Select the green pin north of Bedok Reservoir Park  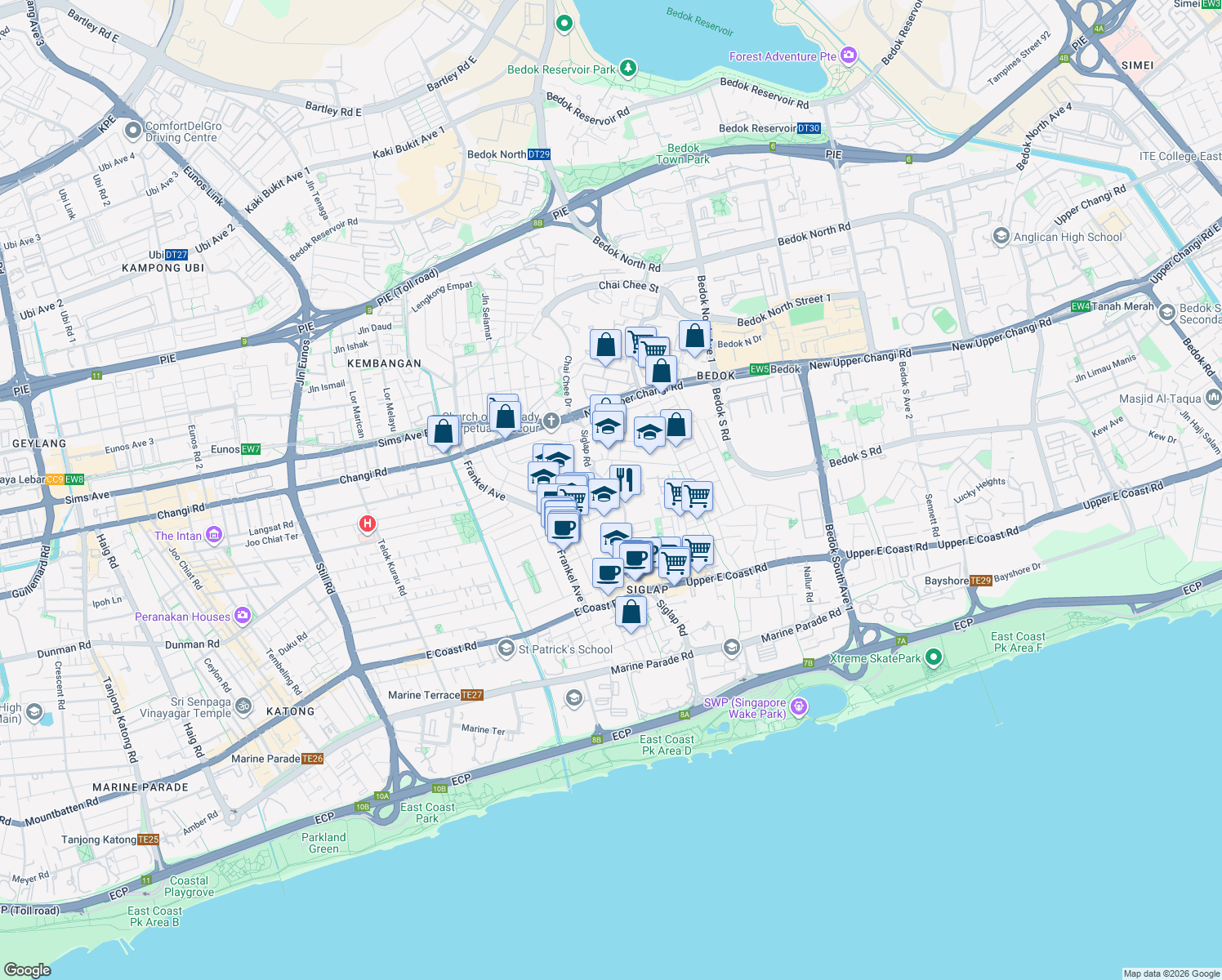coord(564,24)
